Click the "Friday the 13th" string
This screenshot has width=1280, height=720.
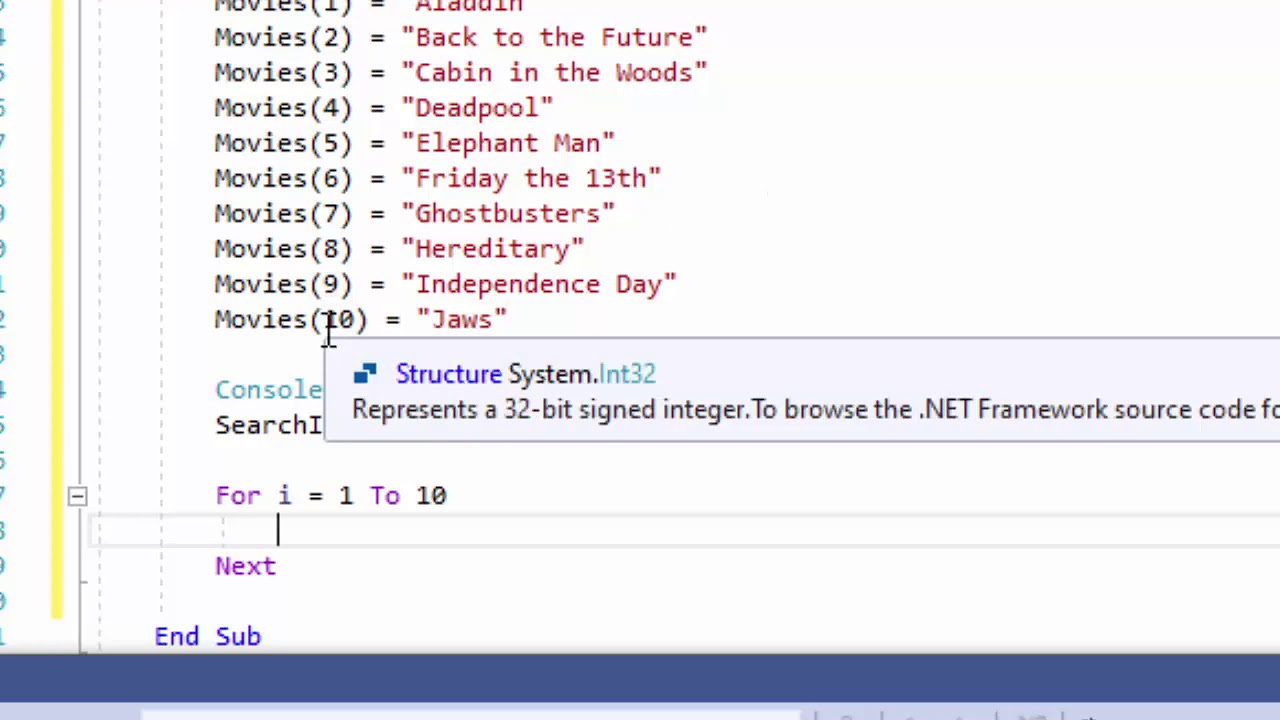(x=531, y=178)
